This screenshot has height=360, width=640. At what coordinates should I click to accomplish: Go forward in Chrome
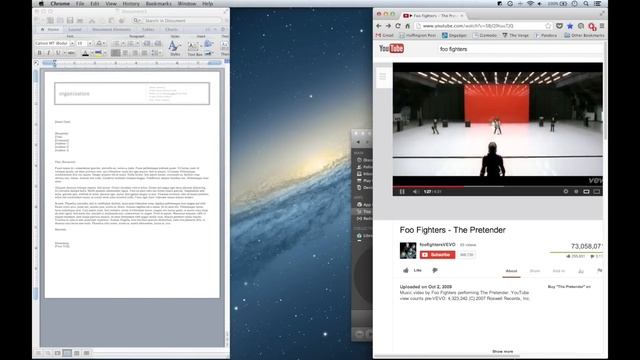(x=388, y=26)
